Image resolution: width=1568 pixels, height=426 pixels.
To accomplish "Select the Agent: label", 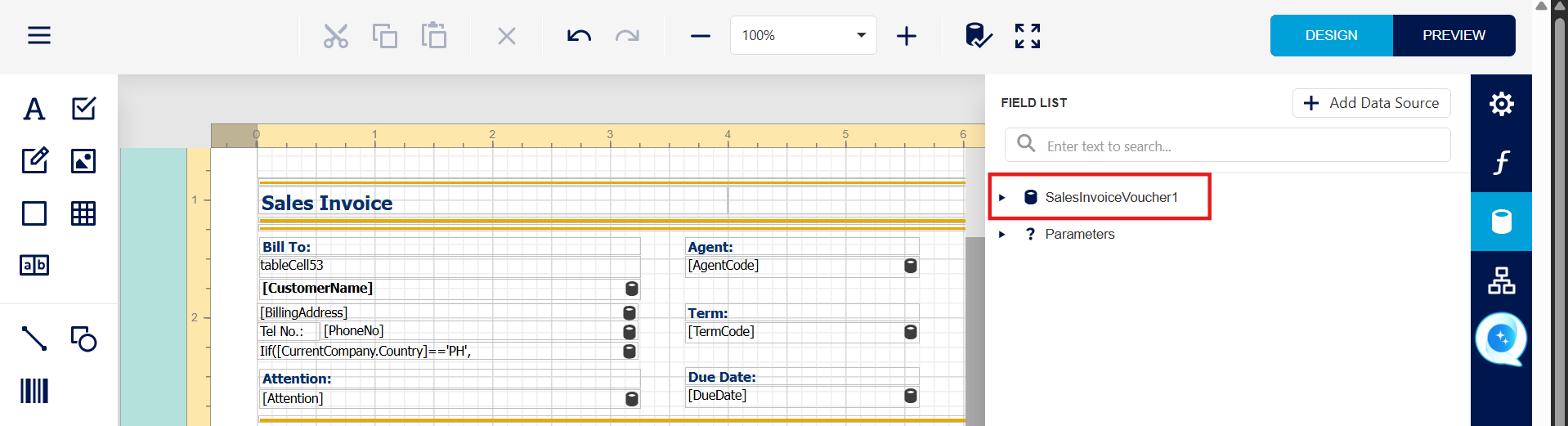I will click(802, 246).
